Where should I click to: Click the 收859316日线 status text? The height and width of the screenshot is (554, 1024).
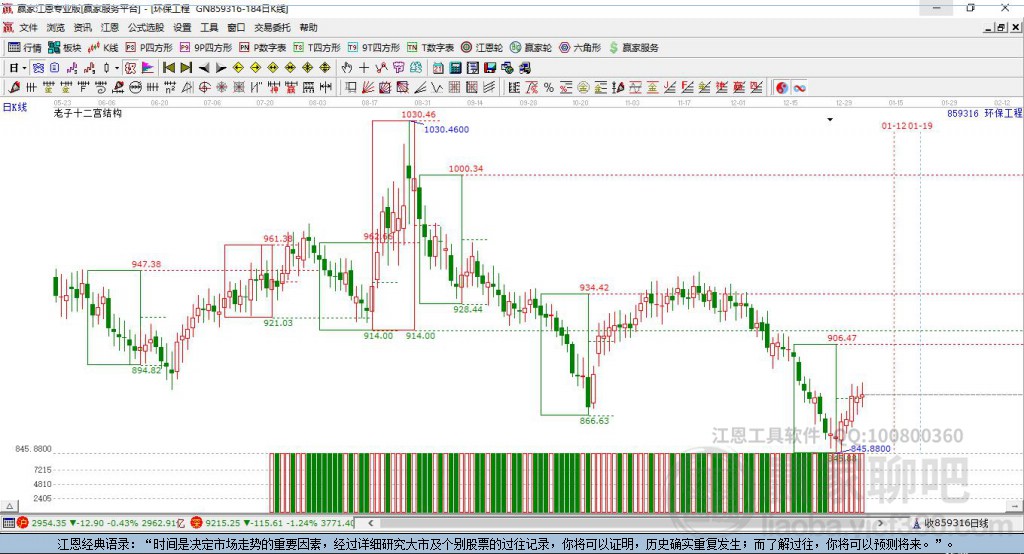pyautogui.click(x=956, y=523)
